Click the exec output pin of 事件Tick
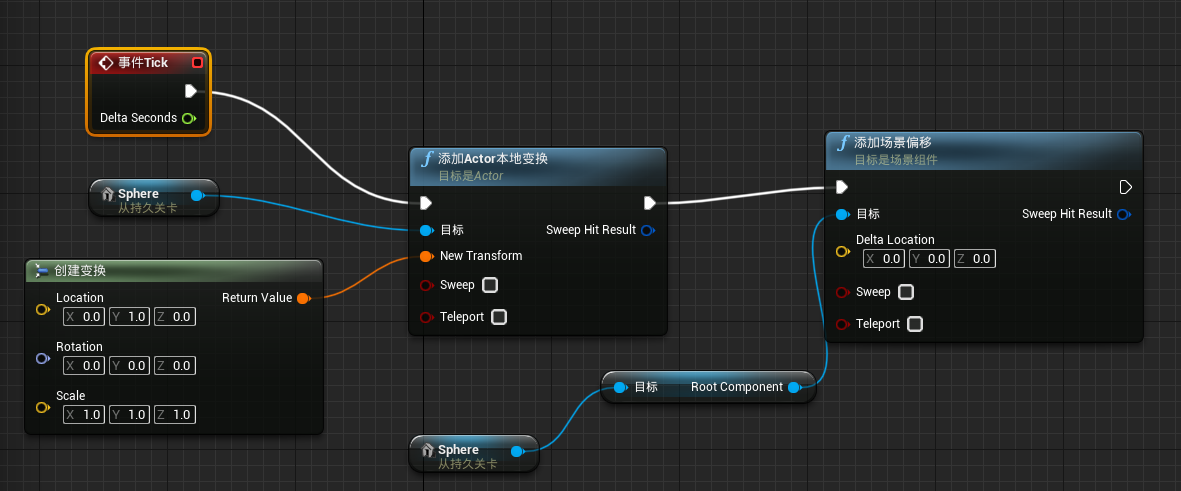Screen dimensions: 1181x491 pos(191,91)
